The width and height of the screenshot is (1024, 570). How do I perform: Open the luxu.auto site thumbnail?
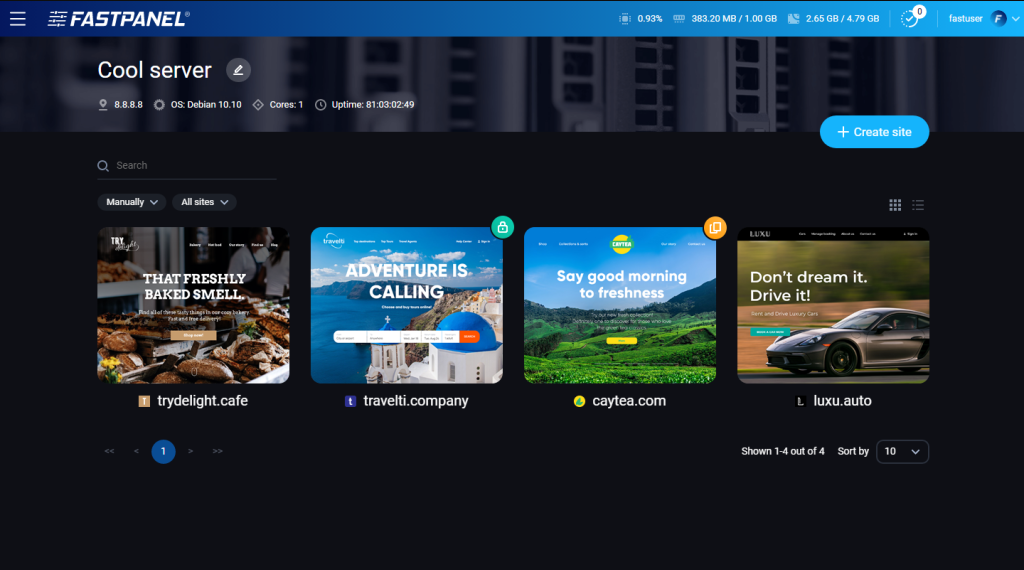[833, 306]
